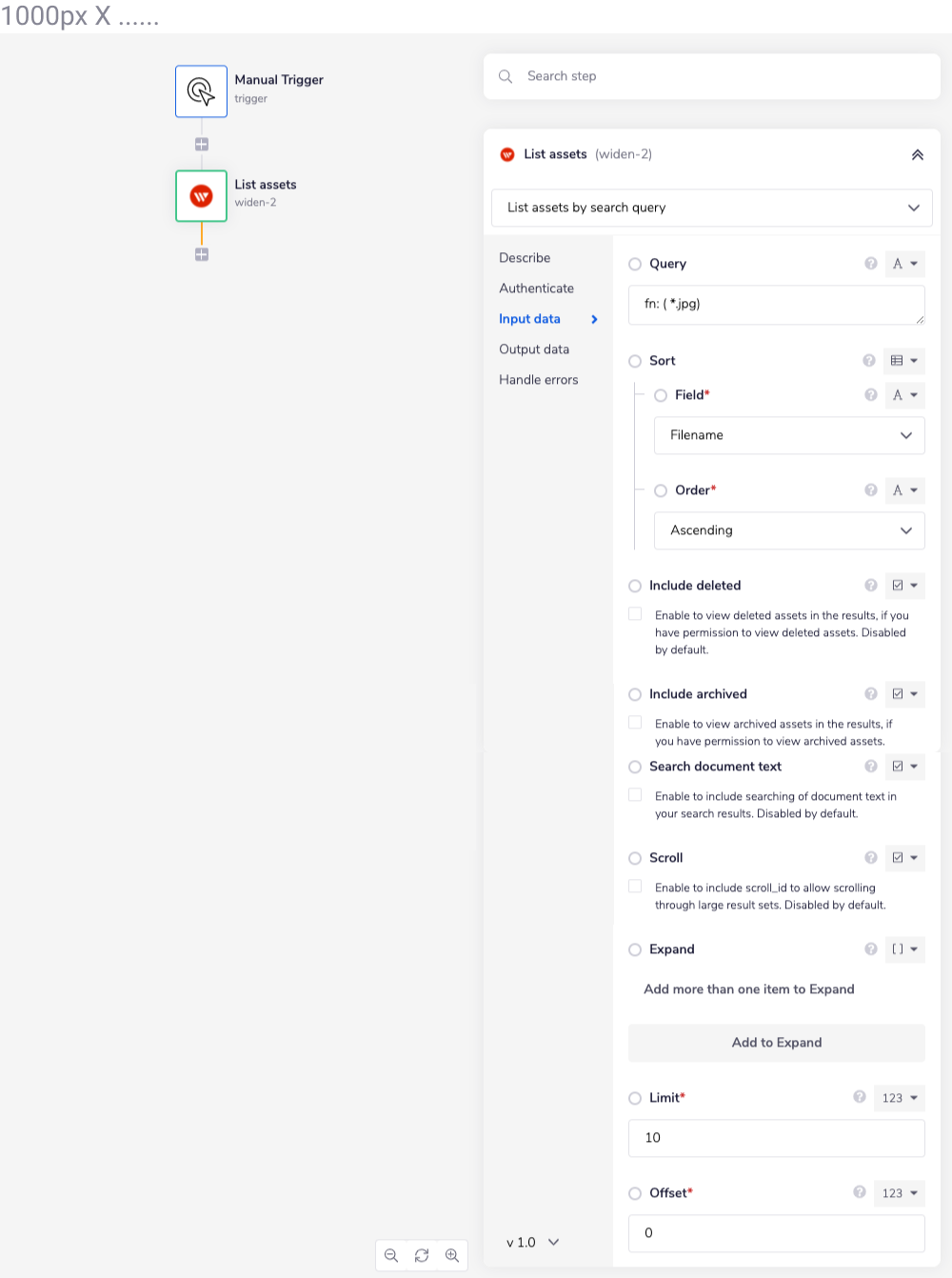Check the Include archived checkbox
The width and height of the screenshot is (952, 1278).
coord(635,724)
